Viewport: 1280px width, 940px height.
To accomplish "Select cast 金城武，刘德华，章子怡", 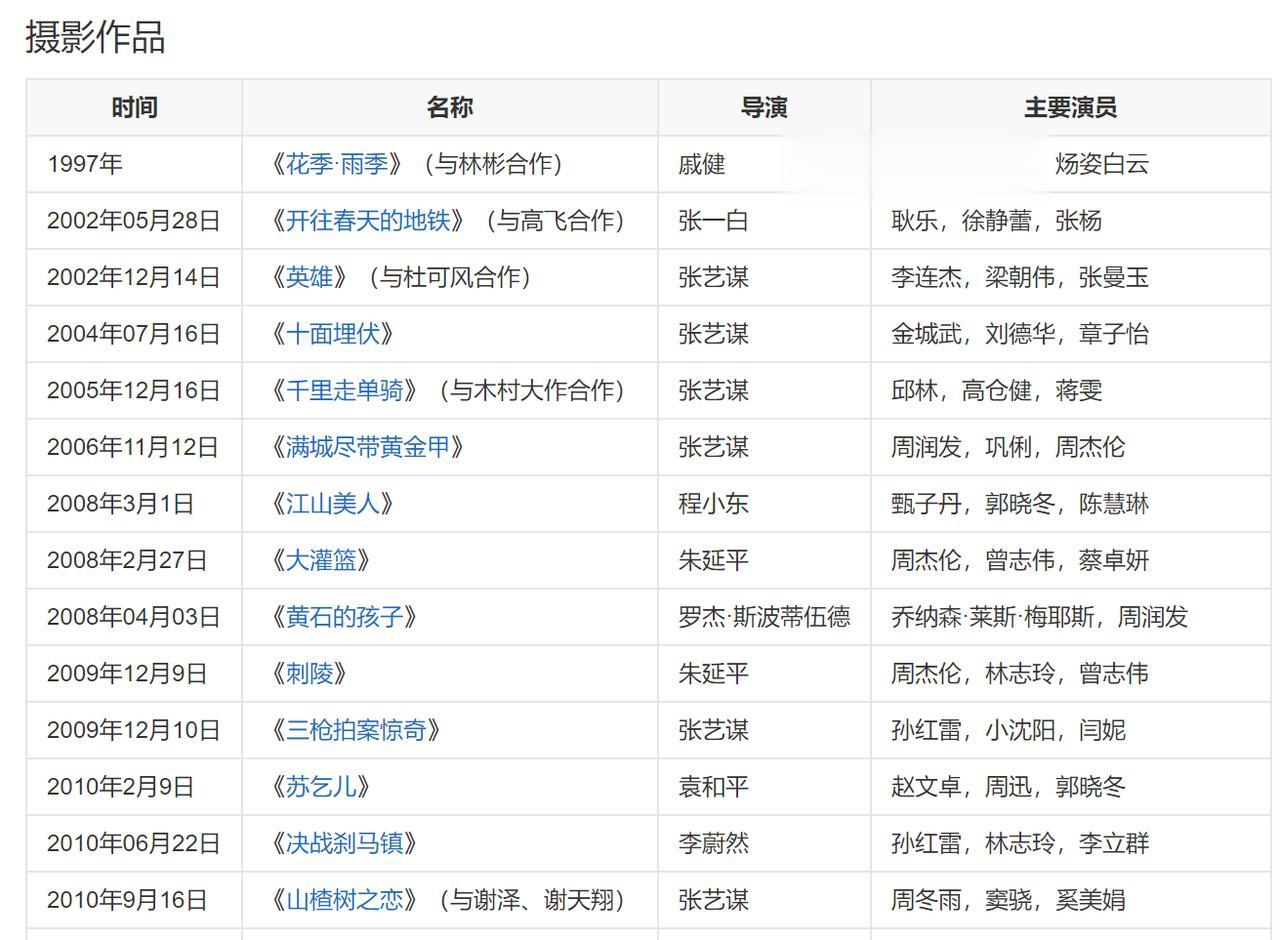I will pyautogui.click(x=1020, y=334).
